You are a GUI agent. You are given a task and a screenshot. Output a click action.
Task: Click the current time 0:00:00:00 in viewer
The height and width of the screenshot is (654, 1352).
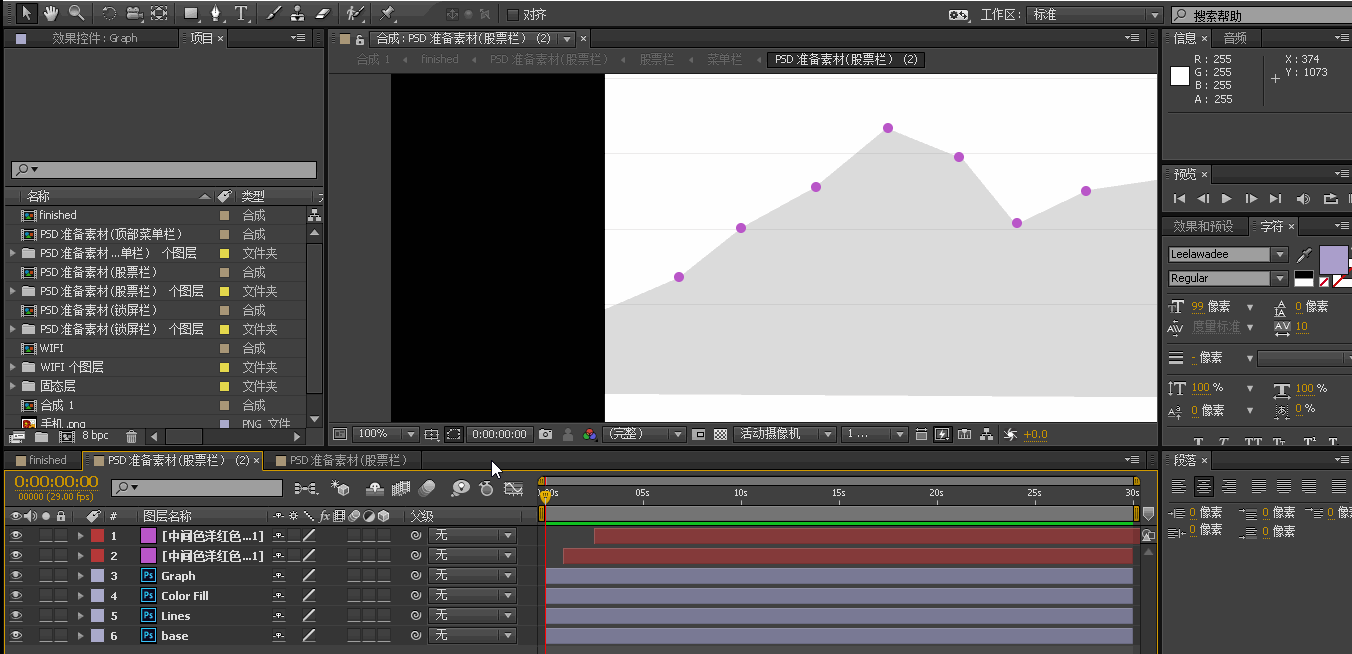499,434
